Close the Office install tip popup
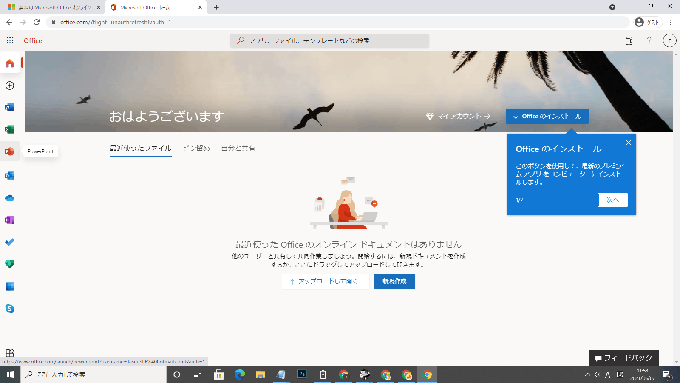 click(628, 142)
